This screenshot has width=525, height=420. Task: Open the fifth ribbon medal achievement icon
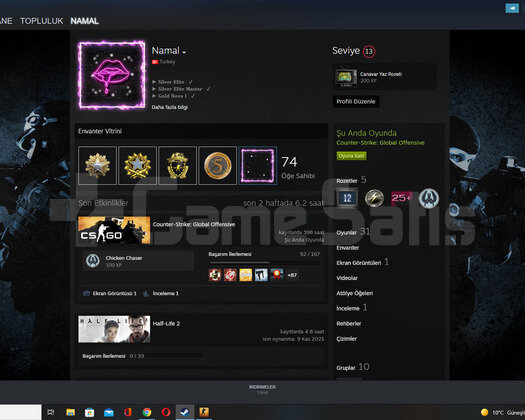pyautogui.click(x=277, y=275)
